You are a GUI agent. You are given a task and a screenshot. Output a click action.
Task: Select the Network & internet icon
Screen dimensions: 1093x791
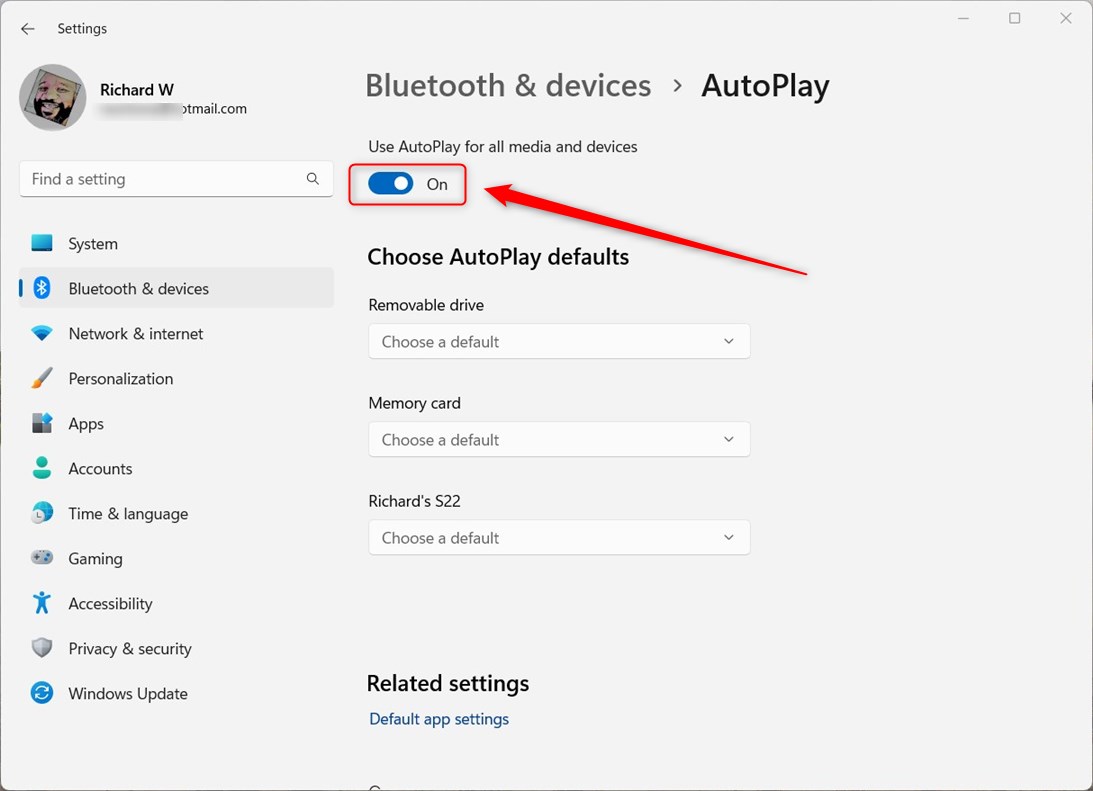40,333
